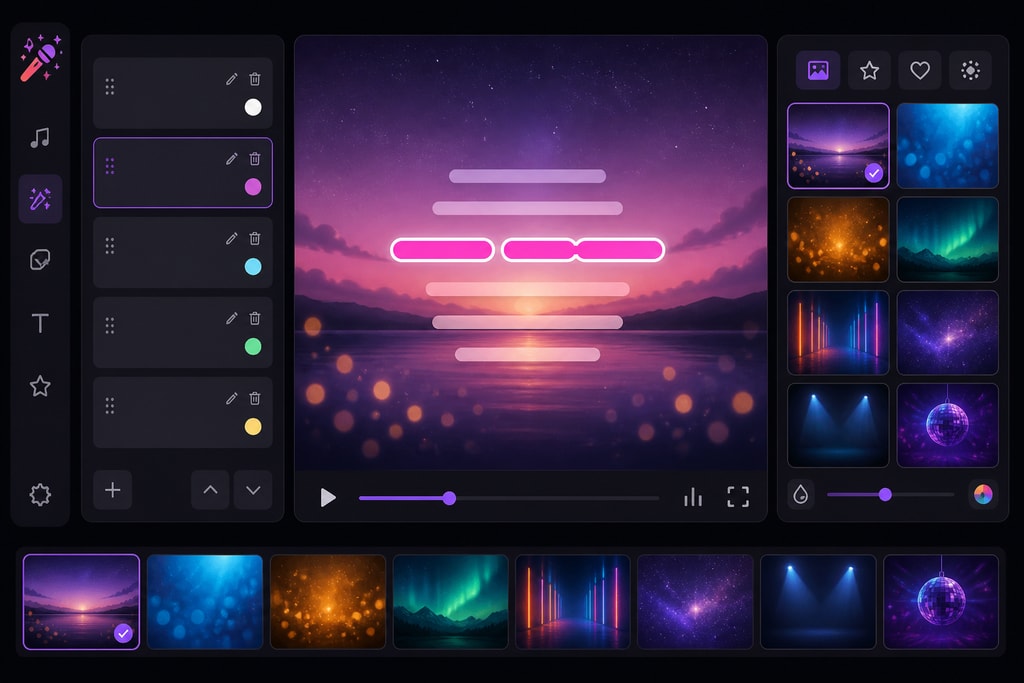Choose purple galaxy thumbnail in bottom strip
1024x683 pixels.
[695, 602]
